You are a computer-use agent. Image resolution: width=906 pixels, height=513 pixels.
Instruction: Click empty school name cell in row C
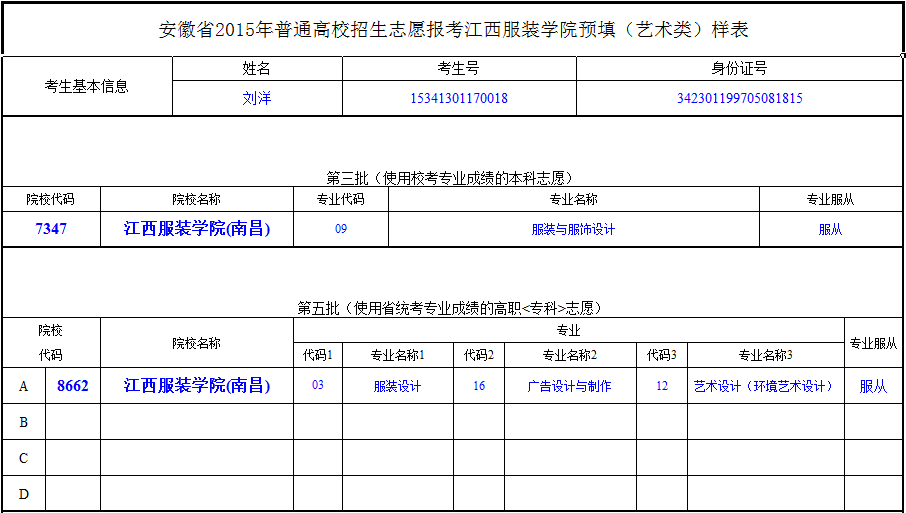(x=196, y=458)
